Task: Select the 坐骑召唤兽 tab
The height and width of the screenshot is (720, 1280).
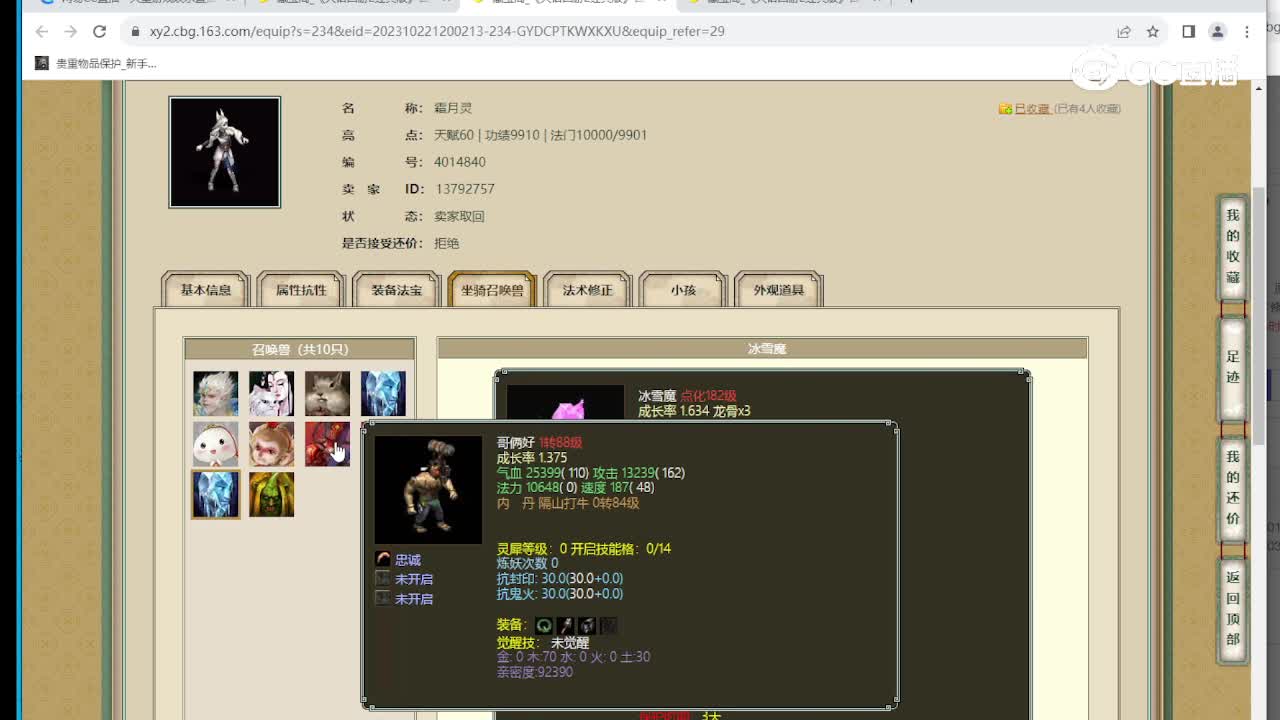Action: tap(492, 290)
